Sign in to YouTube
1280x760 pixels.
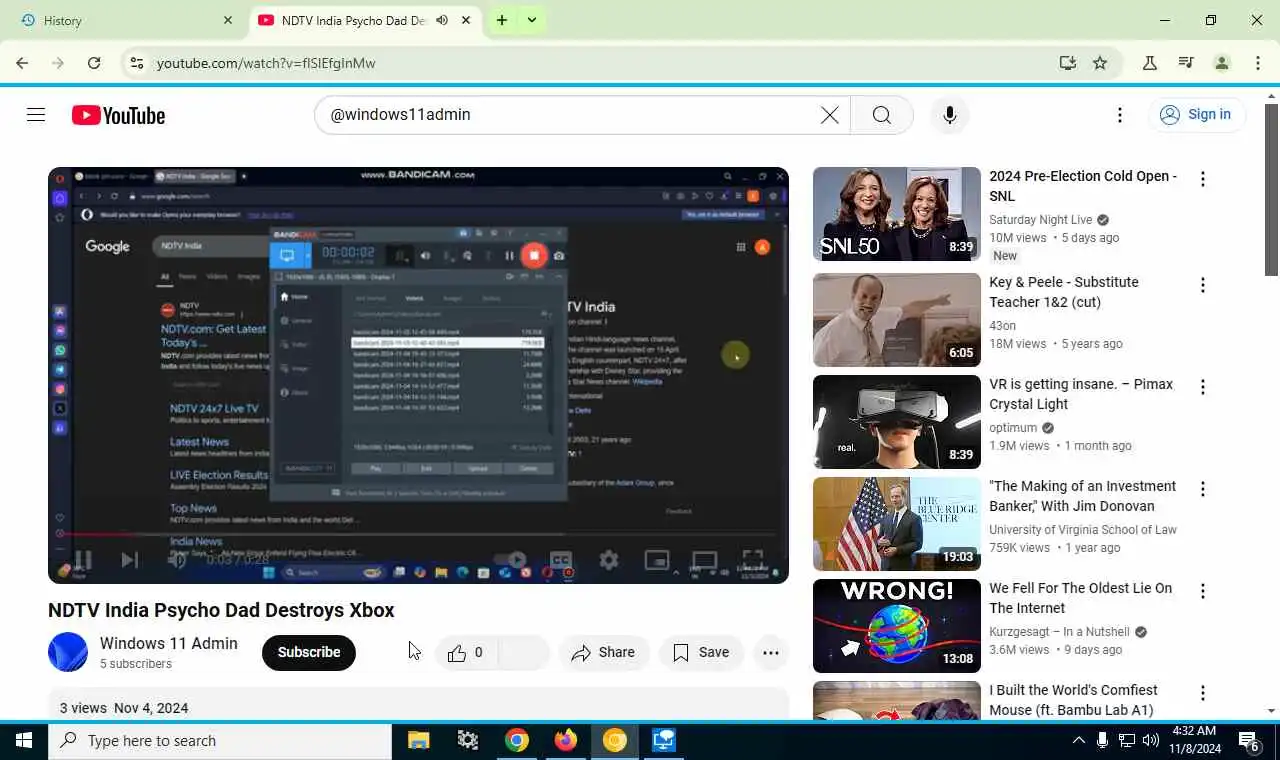click(1196, 115)
